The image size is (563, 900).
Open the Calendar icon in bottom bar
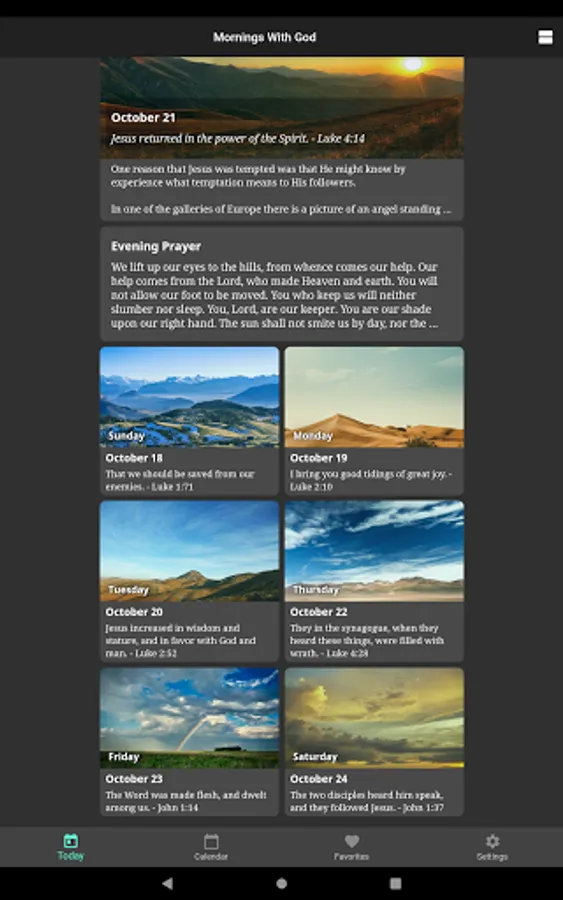pos(211,841)
